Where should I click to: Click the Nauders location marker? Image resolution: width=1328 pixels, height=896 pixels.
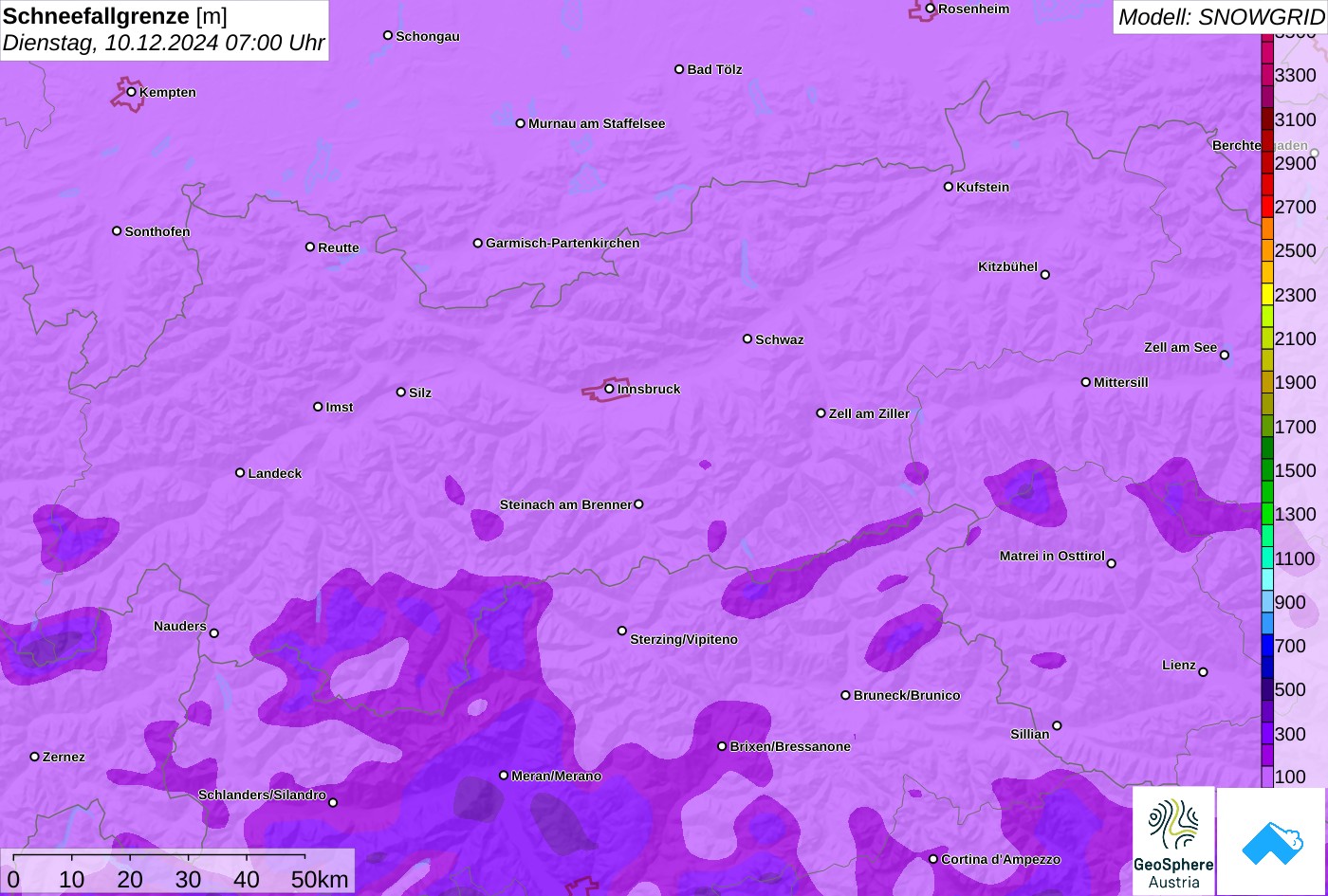(213, 633)
